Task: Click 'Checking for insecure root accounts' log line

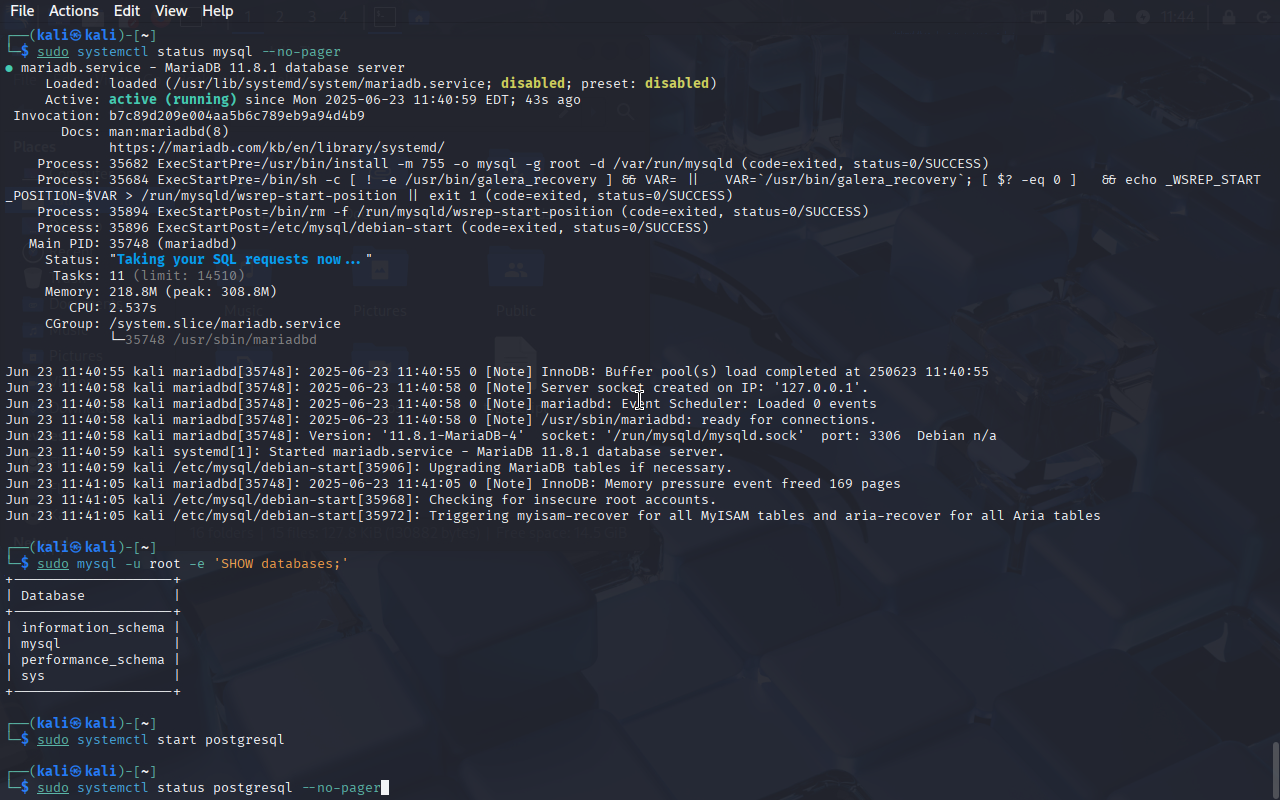Action: (x=361, y=499)
